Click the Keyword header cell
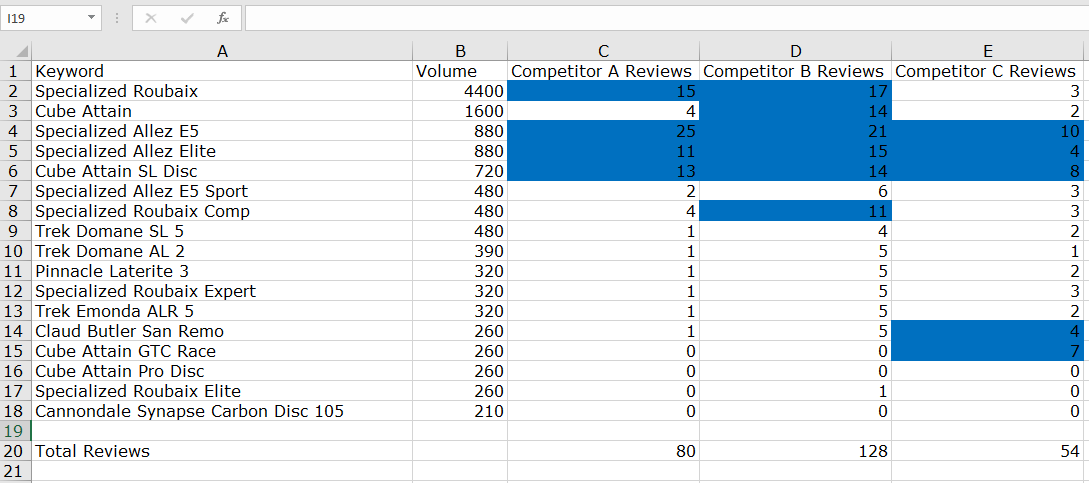Image resolution: width=1089 pixels, height=483 pixels. [222, 71]
